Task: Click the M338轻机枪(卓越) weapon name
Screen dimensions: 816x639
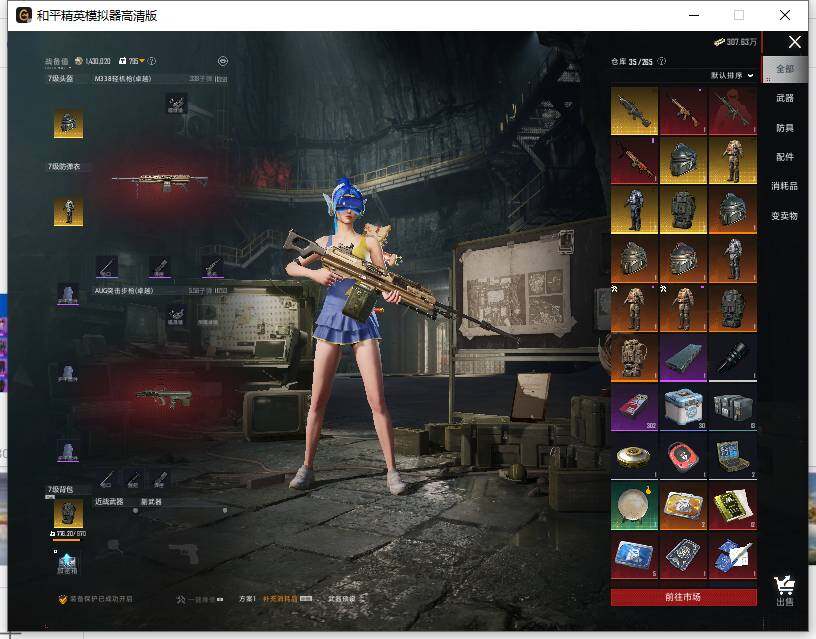Action: (x=123, y=79)
